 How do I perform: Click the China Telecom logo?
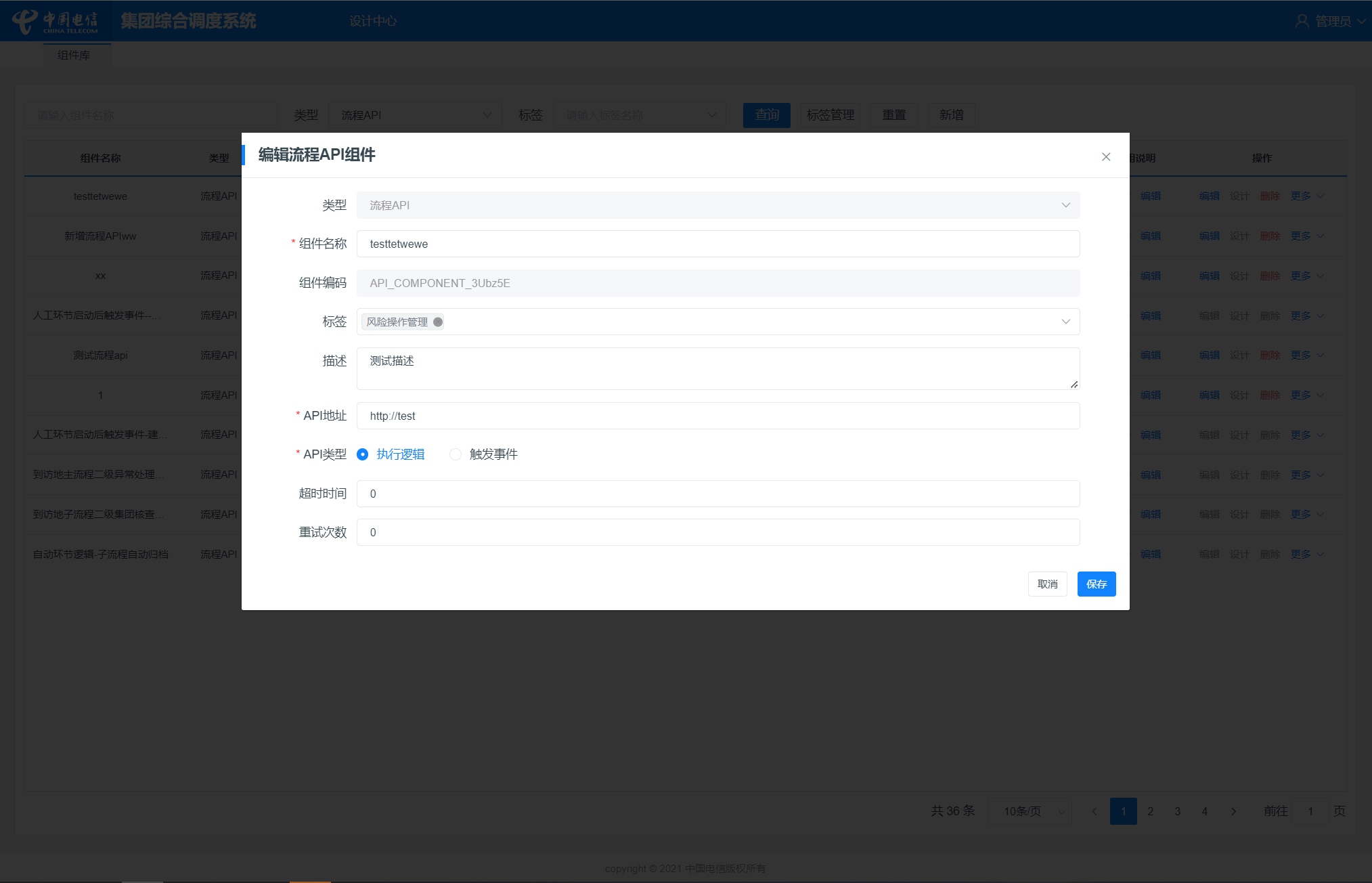[56, 22]
